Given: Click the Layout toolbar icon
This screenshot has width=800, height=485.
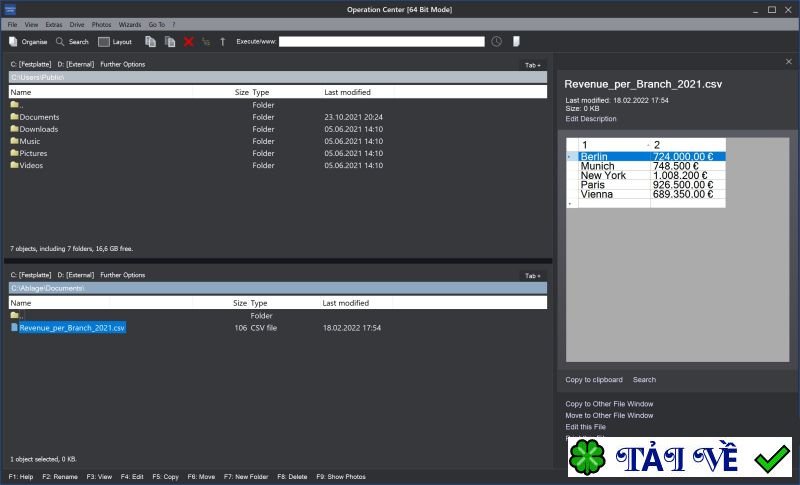Looking at the screenshot, I should [x=104, y=42].
